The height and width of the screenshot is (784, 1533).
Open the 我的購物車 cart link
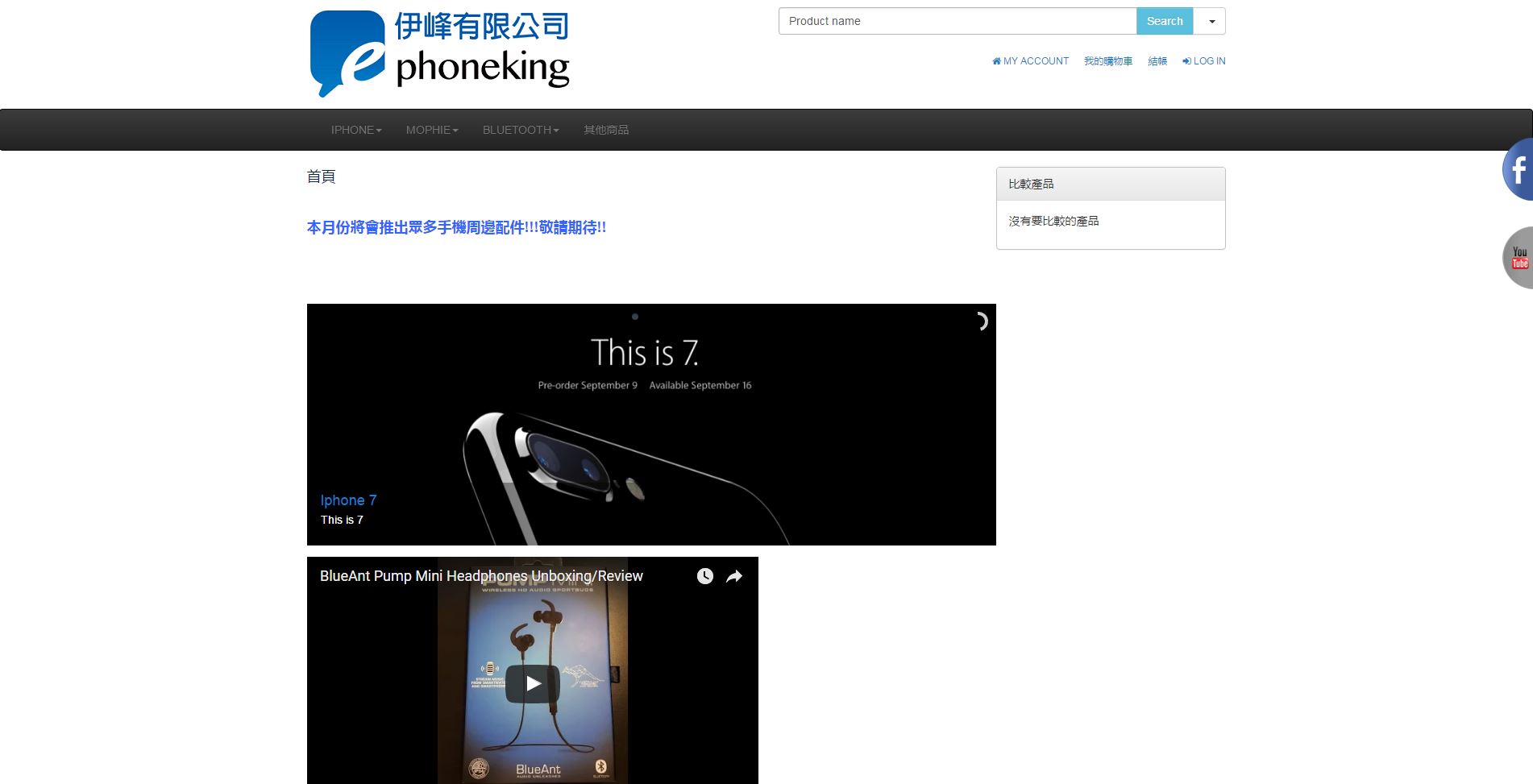click(x=1108, y=60)
